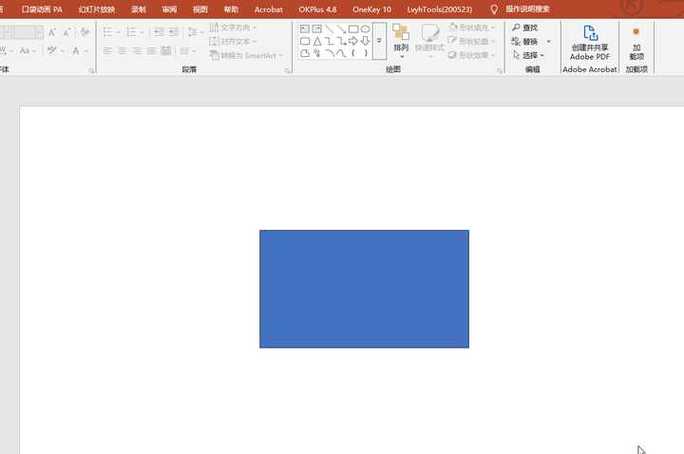Switch to the Acrobat tab

268,9
